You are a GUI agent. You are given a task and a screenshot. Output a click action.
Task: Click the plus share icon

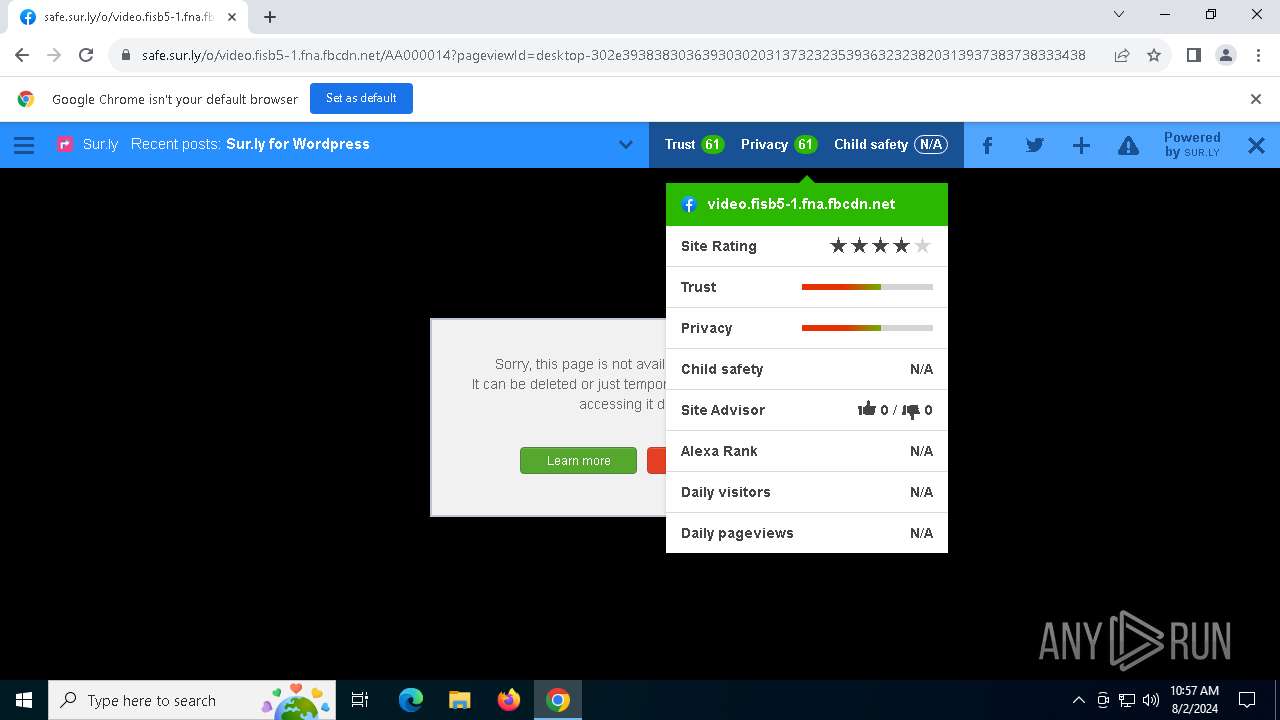click(1081, 145)
